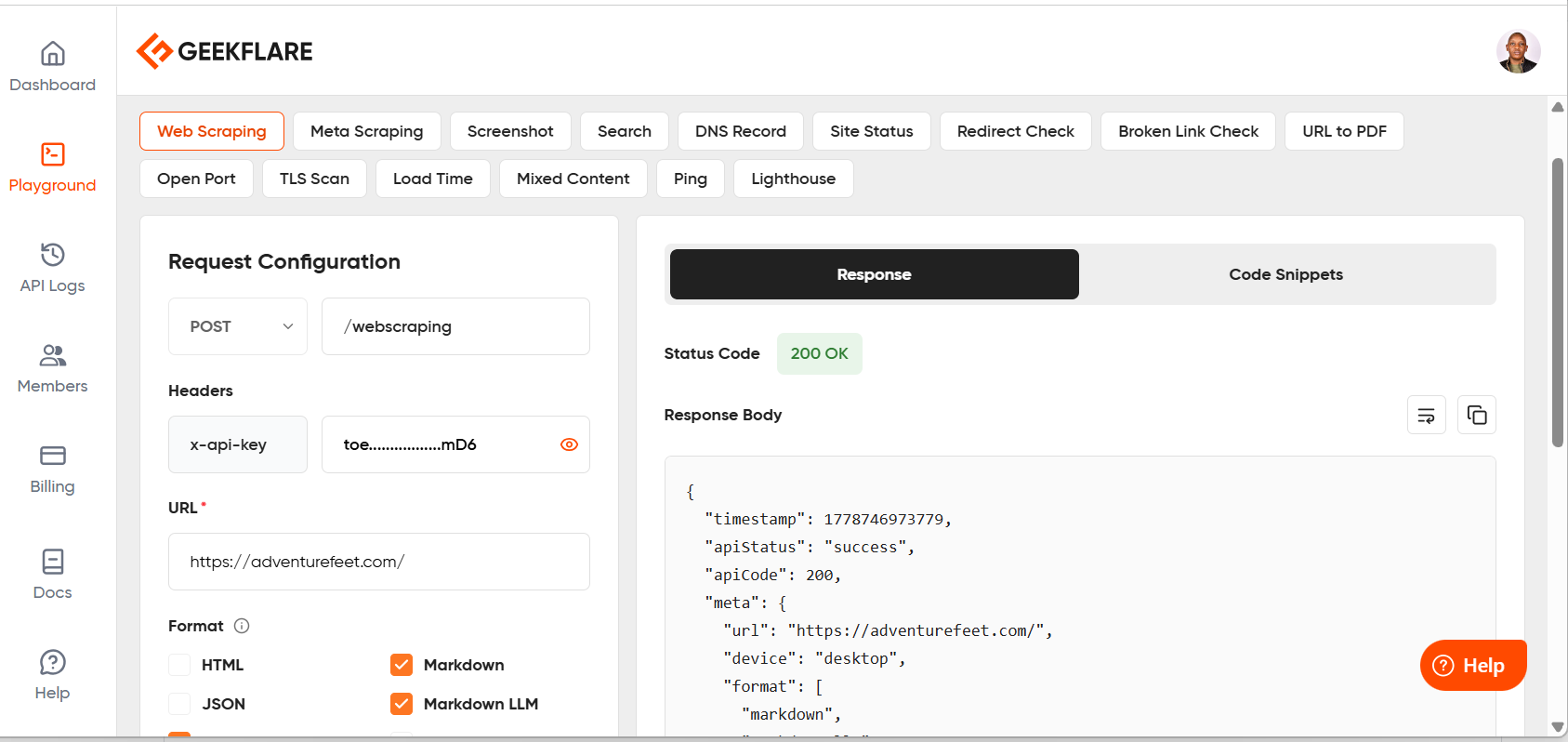Open the DNS Record tab
This screenshot has width=1568, height=742.
pyautogui.click(x=741, y=131)
